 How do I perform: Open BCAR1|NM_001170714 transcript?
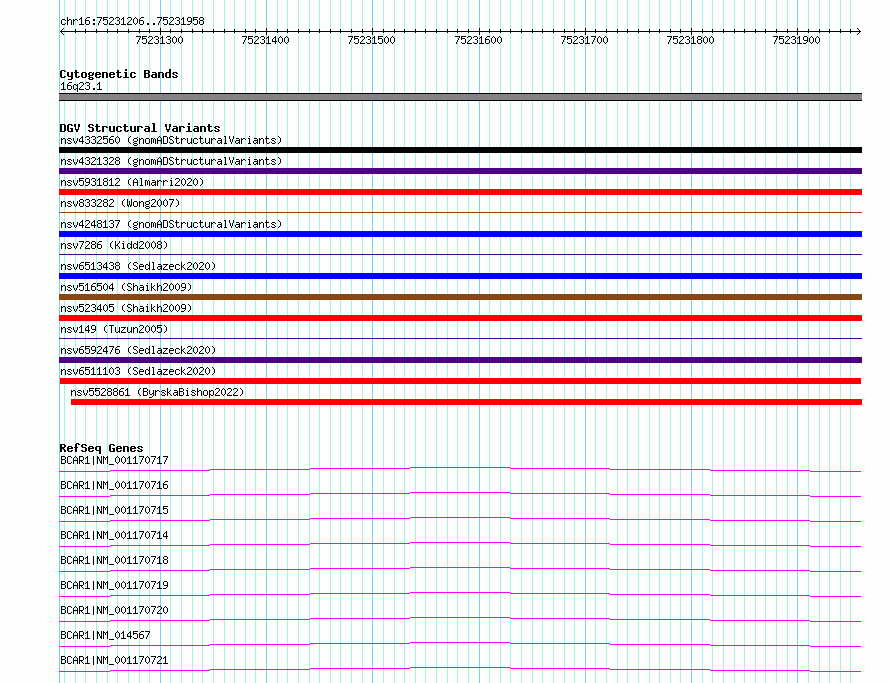point(114,535)
